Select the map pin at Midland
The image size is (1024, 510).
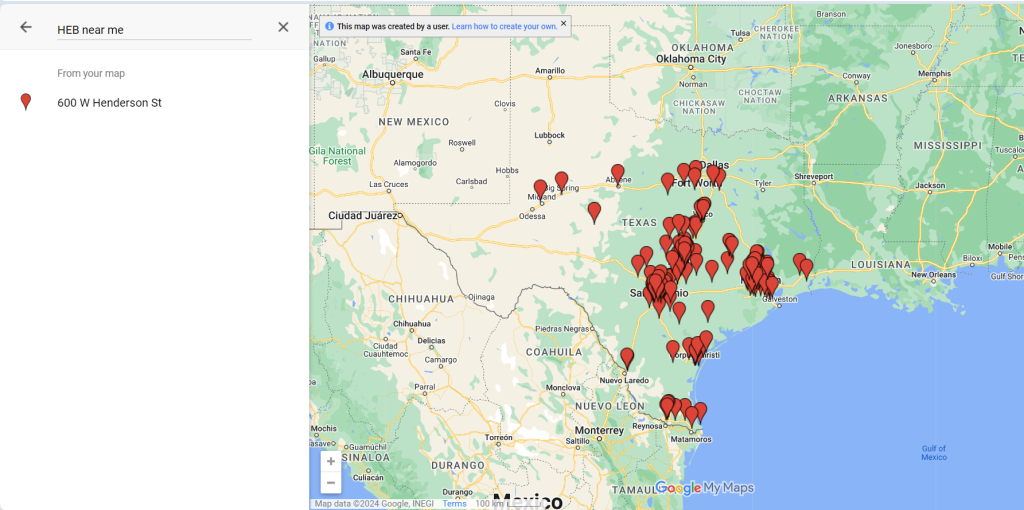[x=541, y=188]
